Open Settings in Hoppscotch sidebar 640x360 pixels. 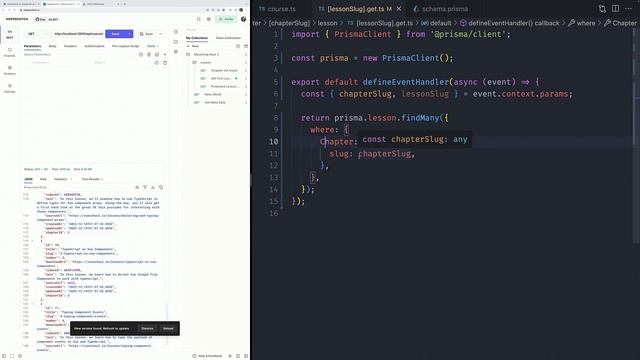[9, 88]
